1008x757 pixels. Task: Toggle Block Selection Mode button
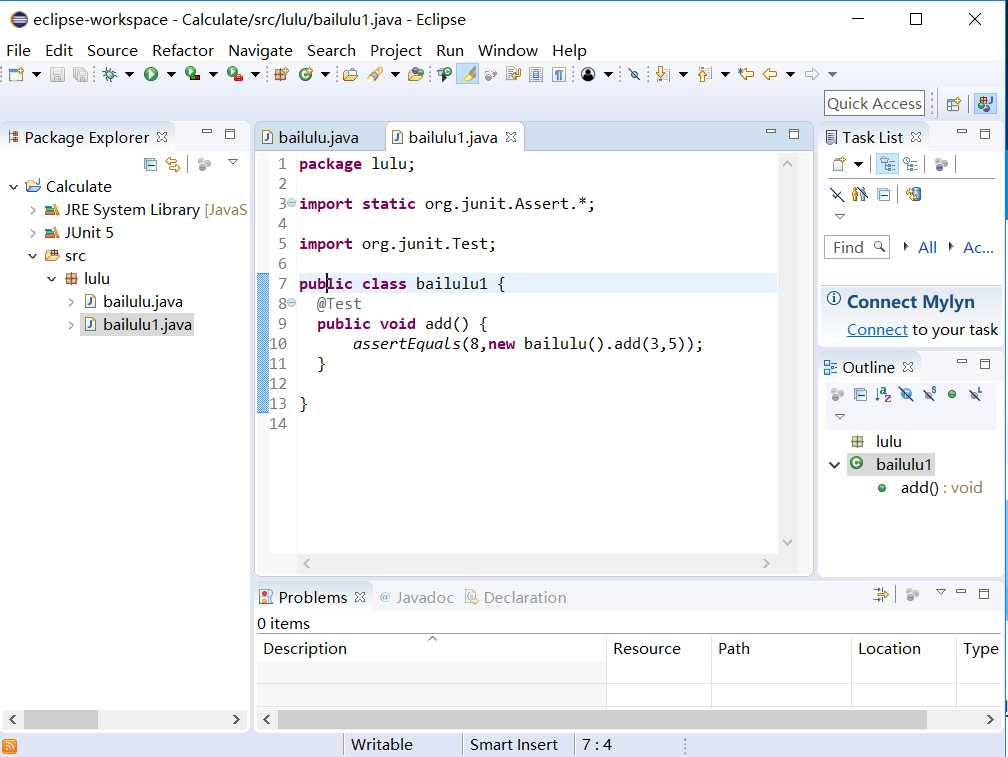[x=536, y=74]
